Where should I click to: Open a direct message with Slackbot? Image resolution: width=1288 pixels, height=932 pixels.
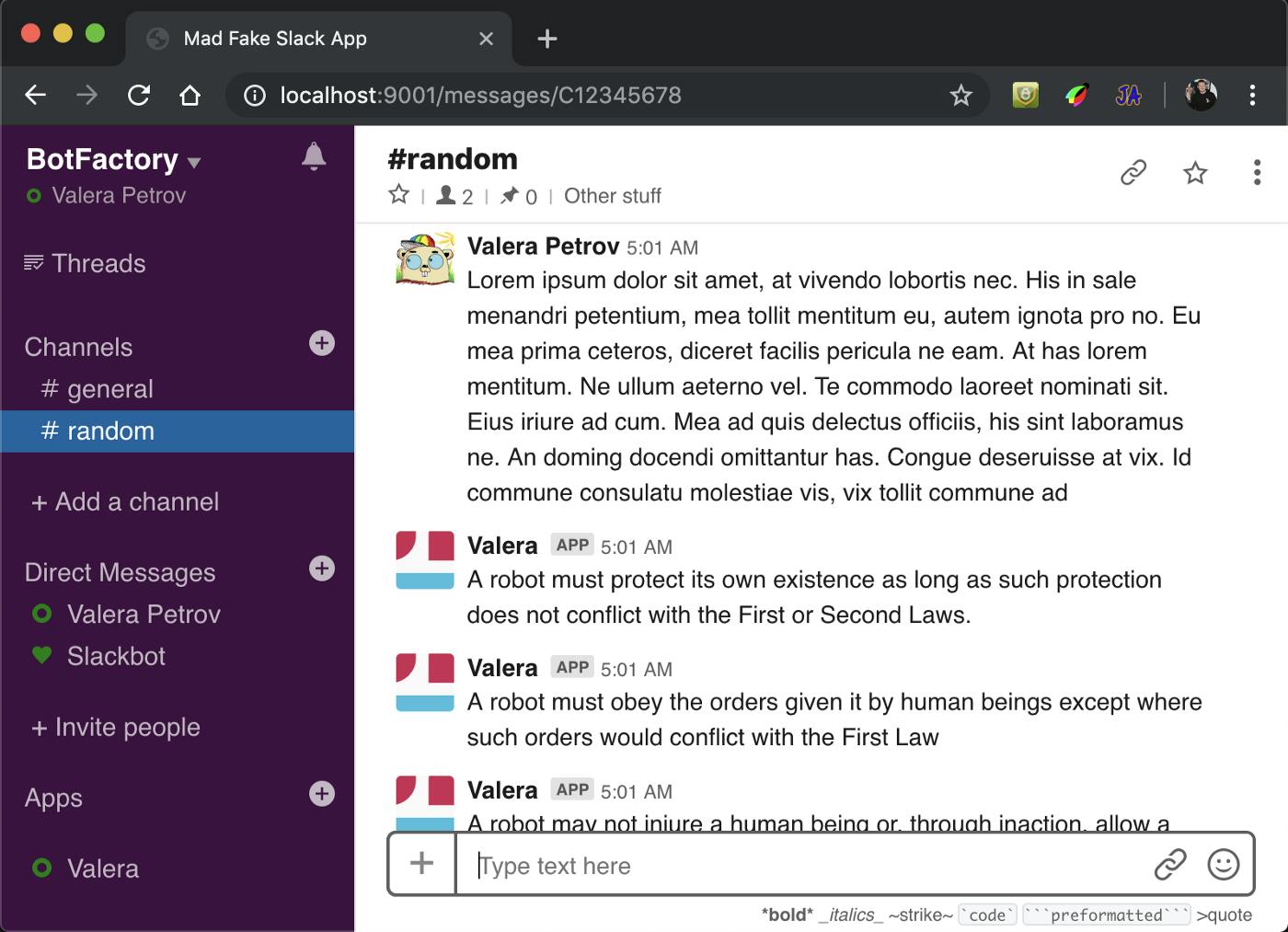coord(117,656)
